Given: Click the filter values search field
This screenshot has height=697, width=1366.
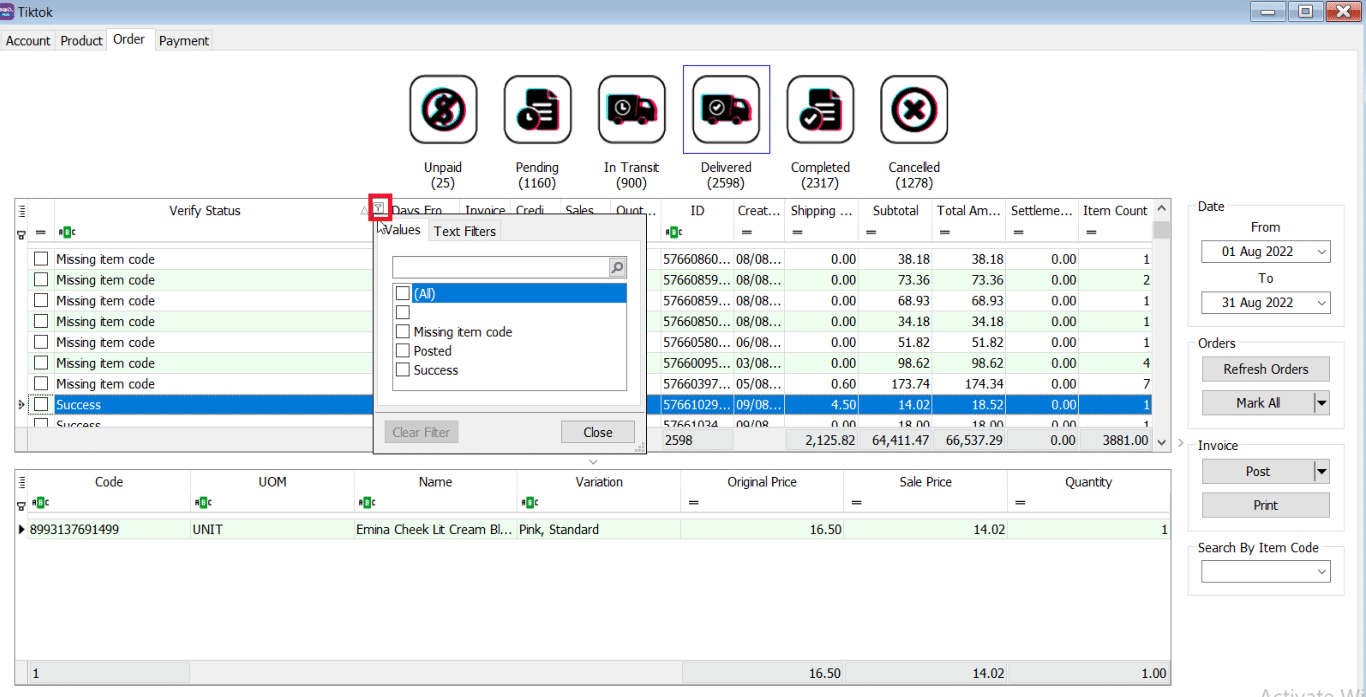Looking at the screenshot, I should pos(500,268).
